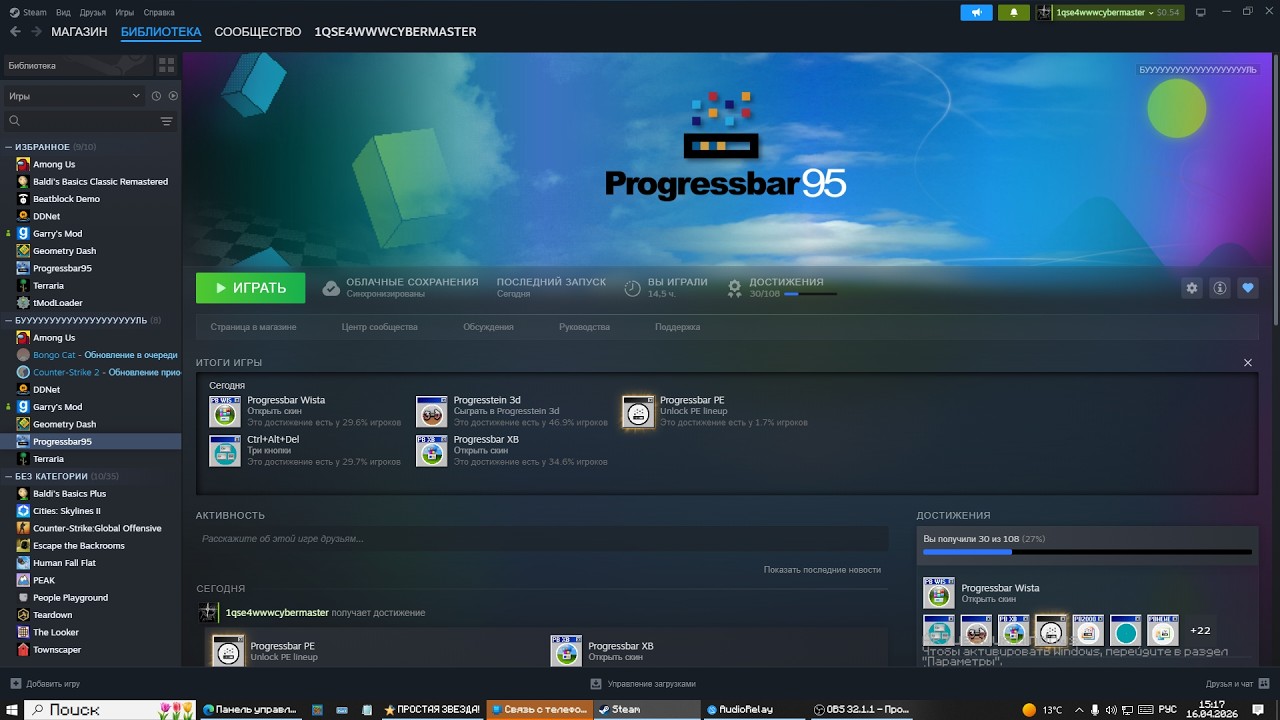
Task: Open the Справка (Help) menu
Action: pyautogui.click(x=159, y=12)
